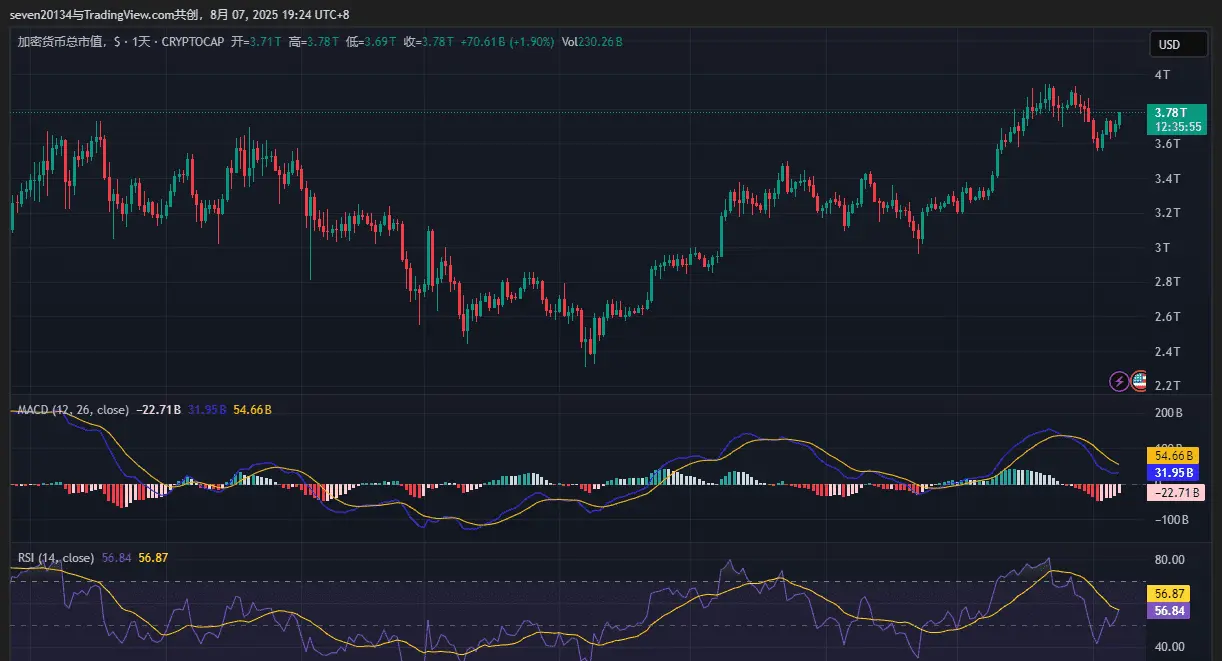
Task: Click the 开=3.71T open value
Action: [258, 42]
